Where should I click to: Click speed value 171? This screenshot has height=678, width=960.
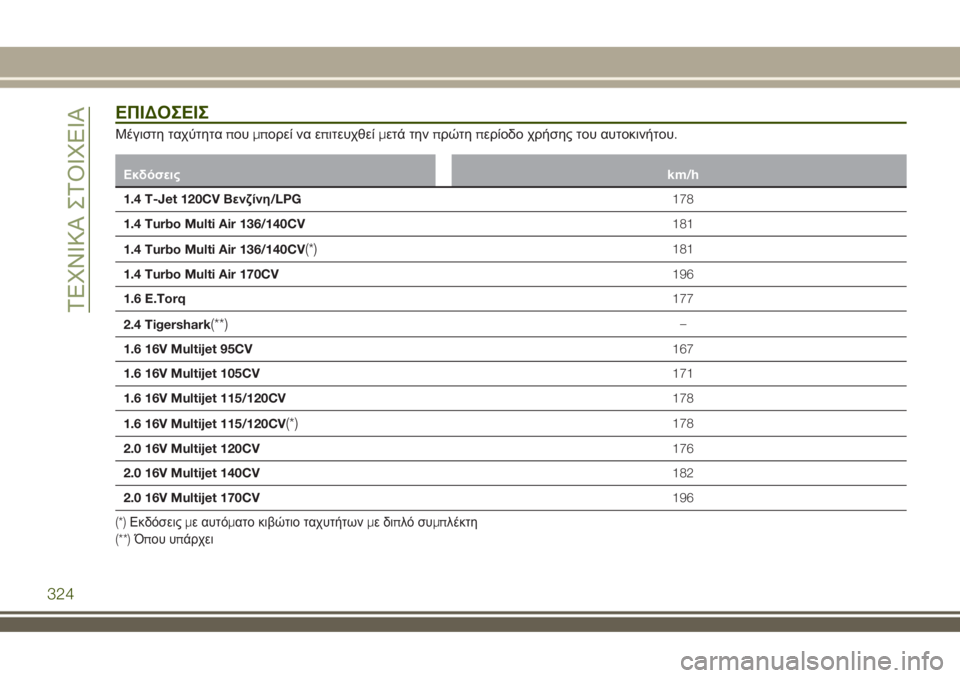click(x=683, y=374)
